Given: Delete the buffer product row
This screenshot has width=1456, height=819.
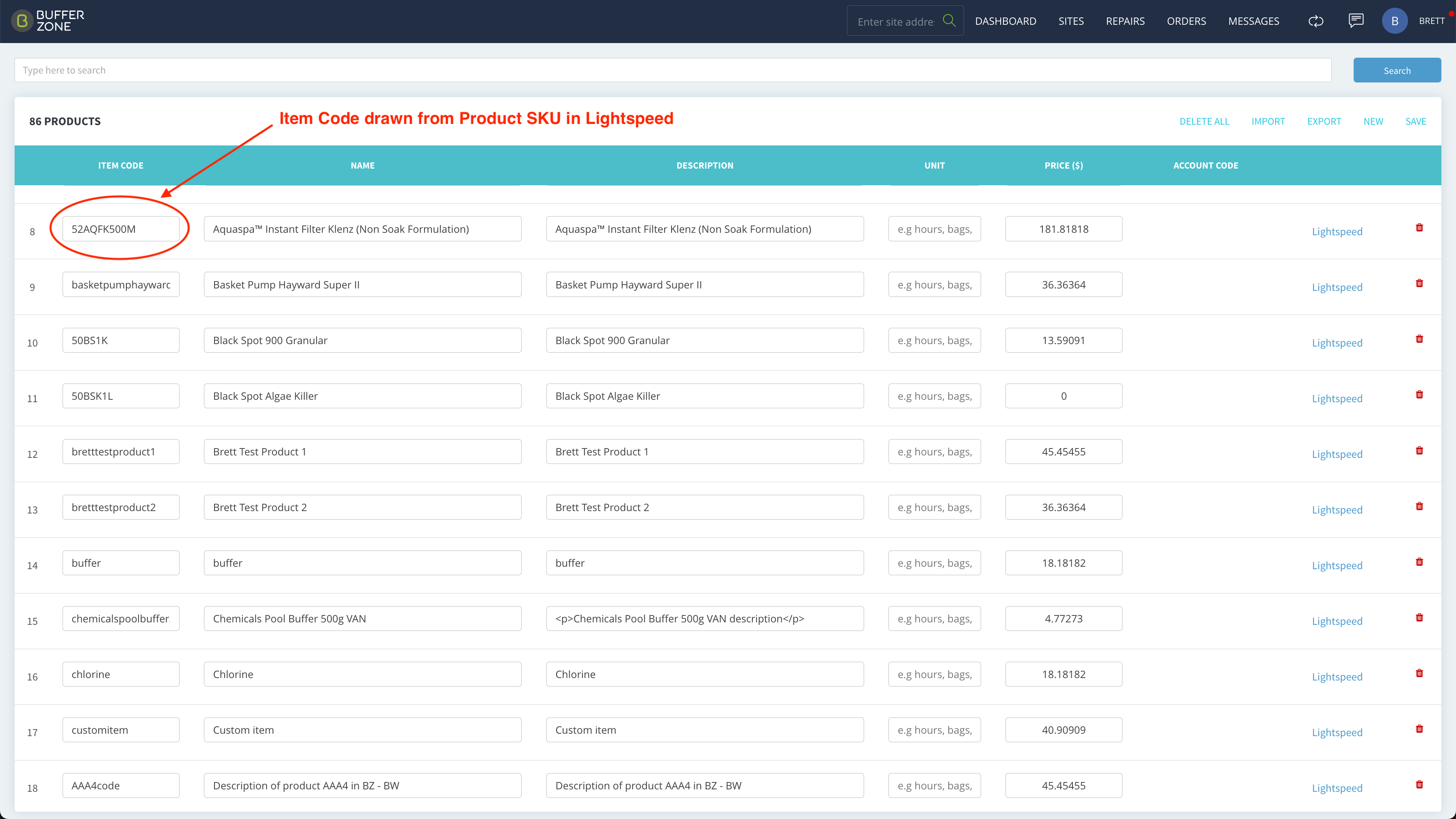Looking at the screenshot, I should pyautogui.click(x=1419, y=562).
